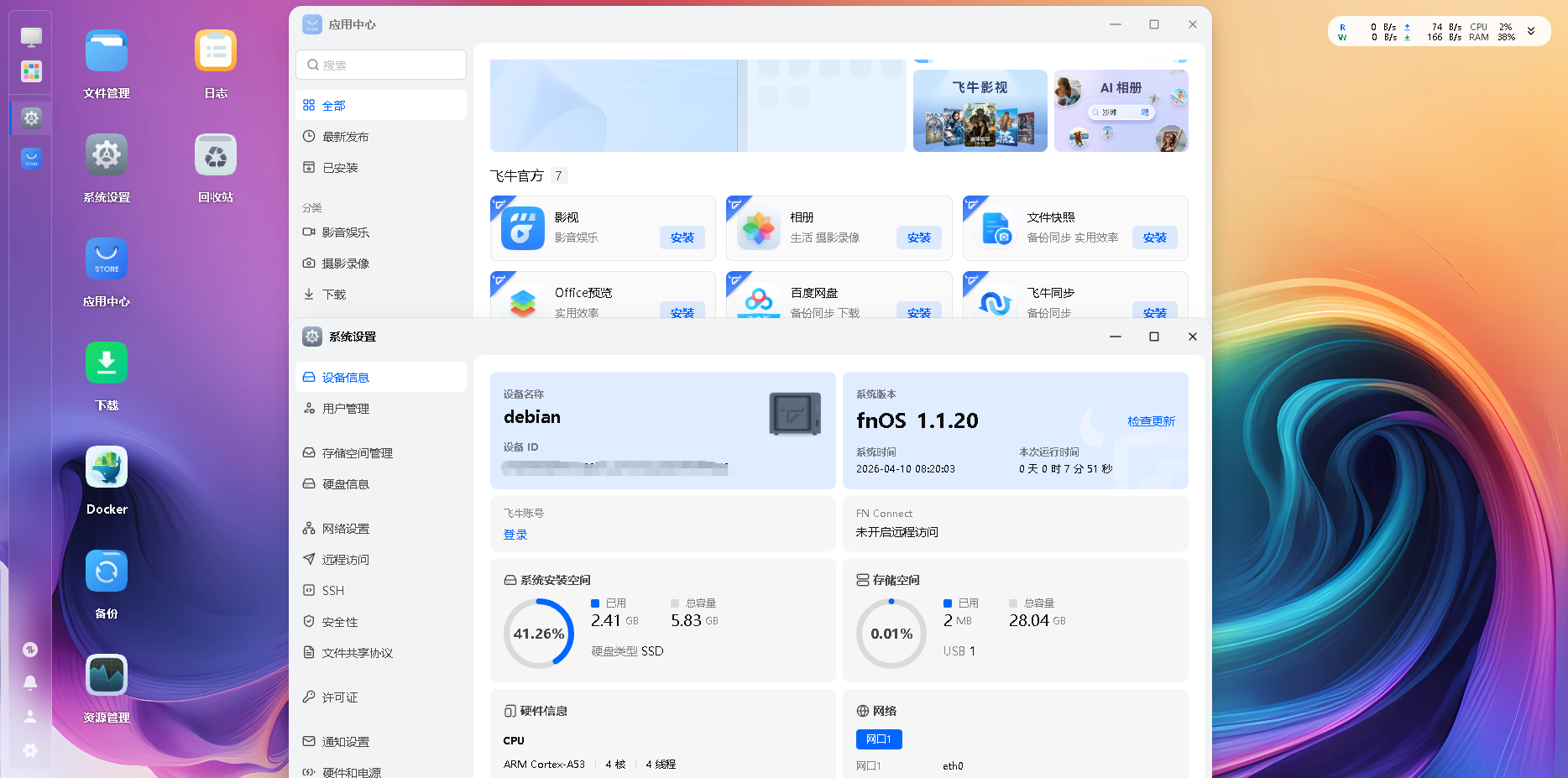Click the 文件快照 app icon in App Center

pos(996,228)
